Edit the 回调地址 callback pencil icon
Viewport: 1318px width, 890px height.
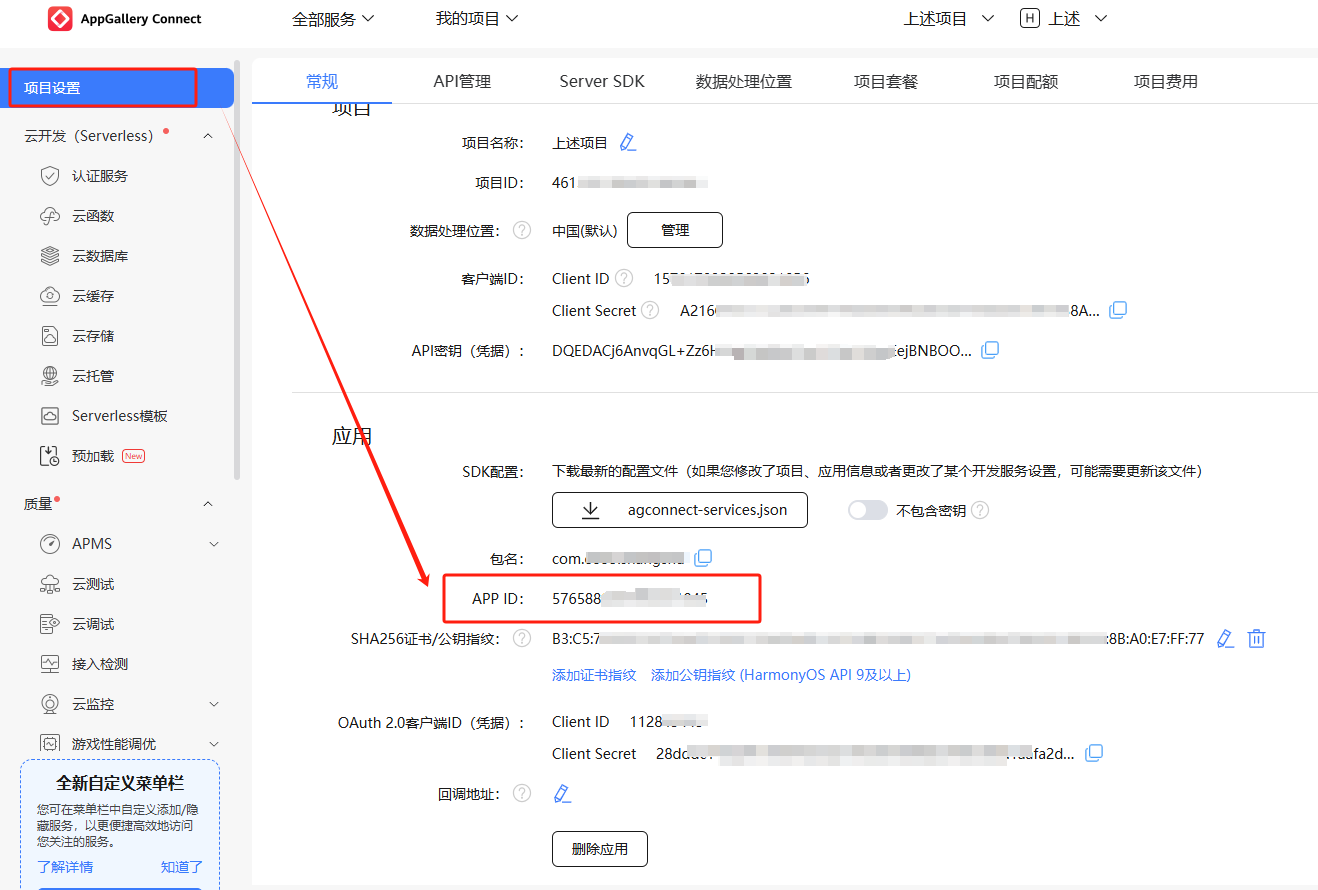pyautogui.click(x=562, y=793)
